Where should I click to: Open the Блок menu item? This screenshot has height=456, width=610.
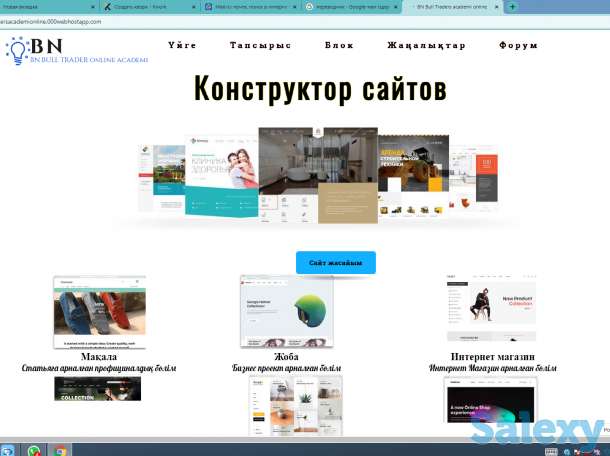click(x=339, y=45)
